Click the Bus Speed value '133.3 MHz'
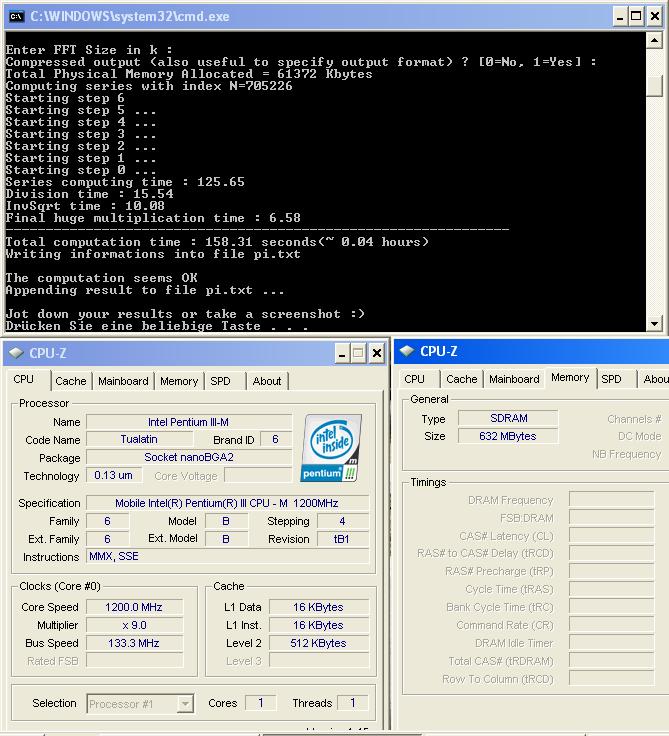 click(134, 643)
